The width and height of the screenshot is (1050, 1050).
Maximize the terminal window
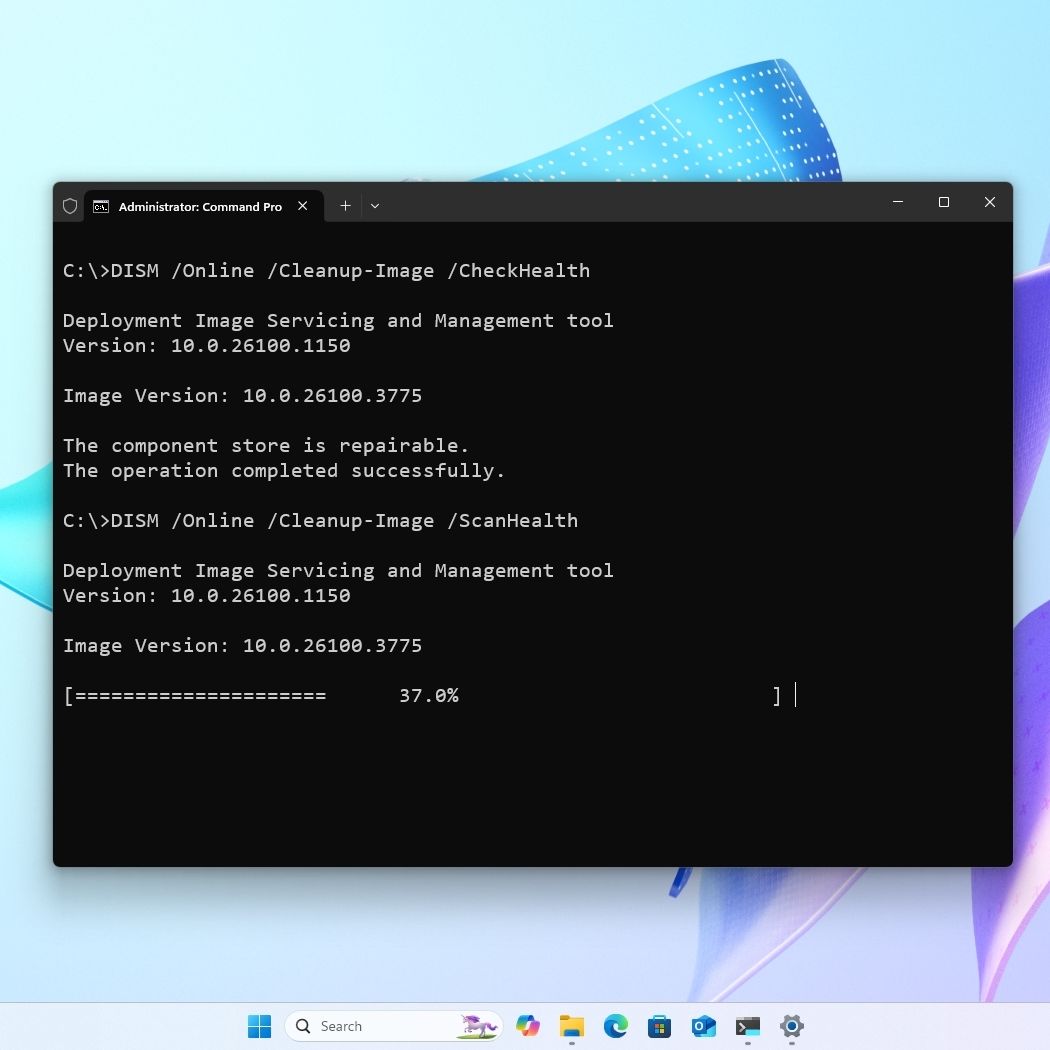[x=944, y=202]
